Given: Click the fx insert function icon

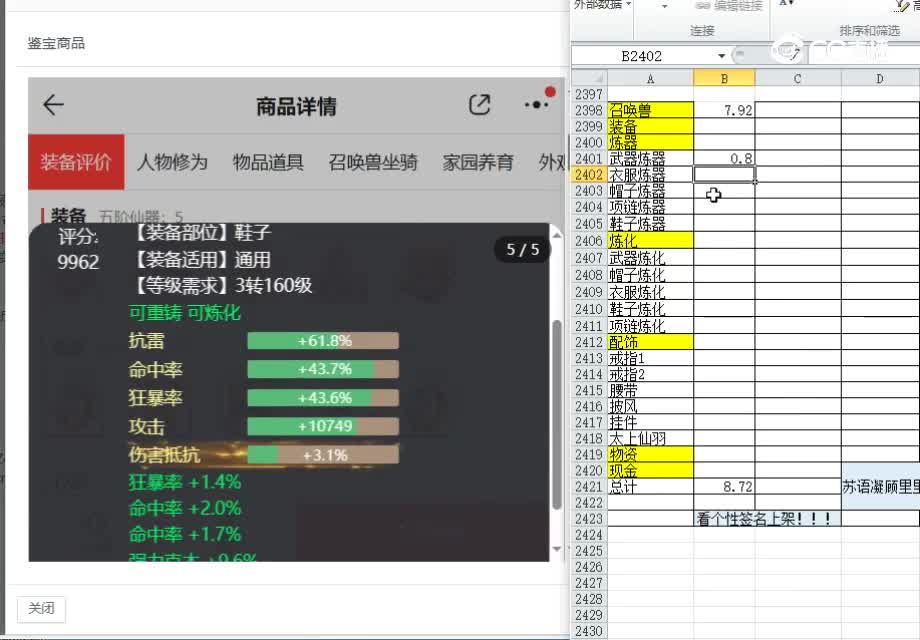Looking at the screenshot, I should (794, 55).
